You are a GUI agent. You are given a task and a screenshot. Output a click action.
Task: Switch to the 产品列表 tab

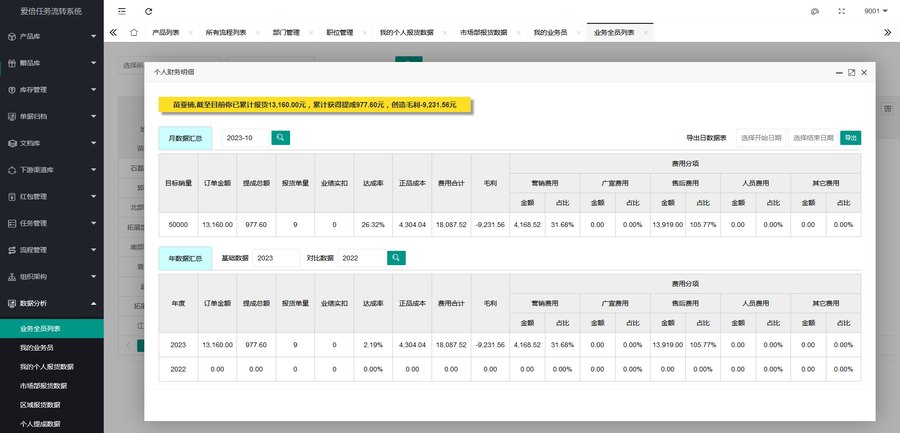[165, 33]
